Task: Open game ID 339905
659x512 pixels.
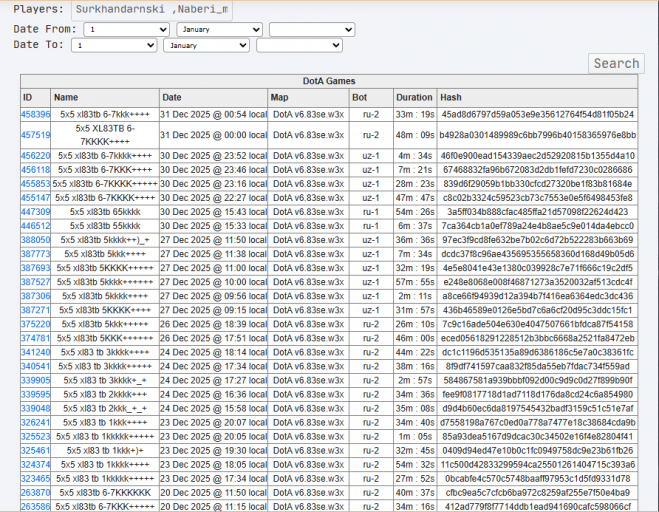Action: tap(35, 380)
